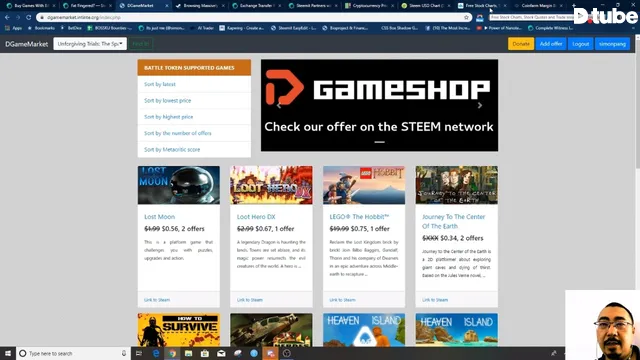Viewport: 640px width, 360px height.
Task: Open the Lost Moon game thumbnail
Action: (178, 185)
